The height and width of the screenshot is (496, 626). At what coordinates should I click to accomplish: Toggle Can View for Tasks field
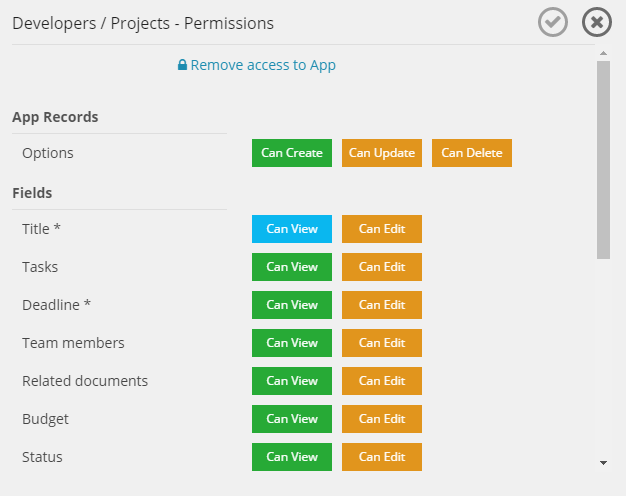pyautogui.click(x=291, y=267)
